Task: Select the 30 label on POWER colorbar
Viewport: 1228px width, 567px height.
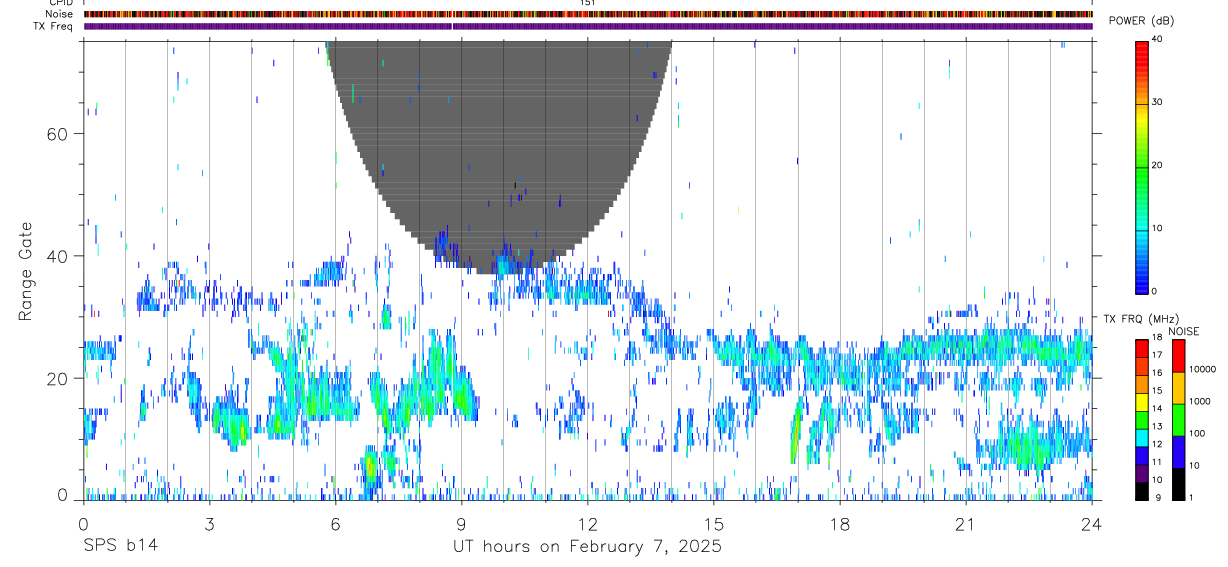Action: coord(1157,102)
